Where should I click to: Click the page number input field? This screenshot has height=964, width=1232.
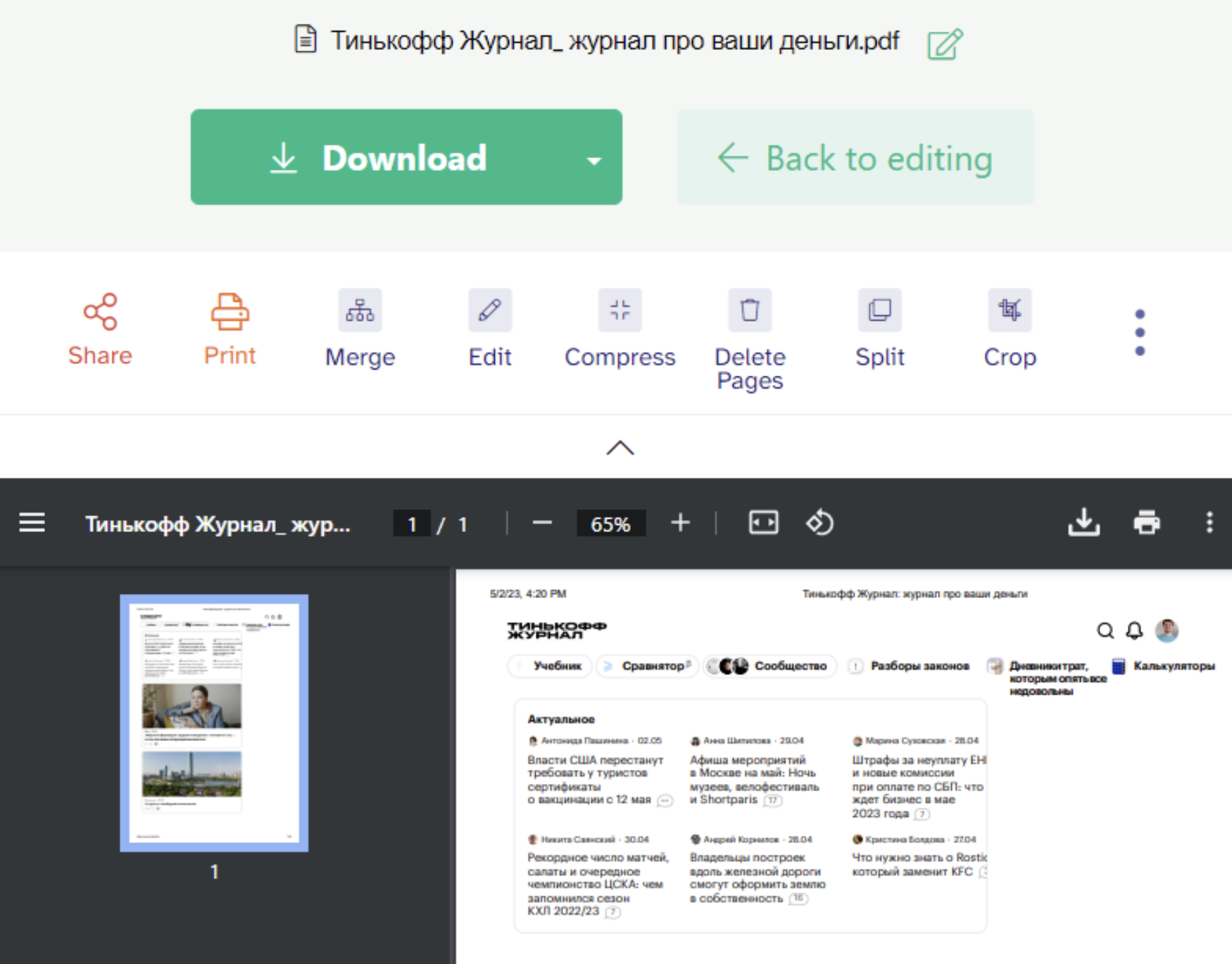(x=412, y=524)
